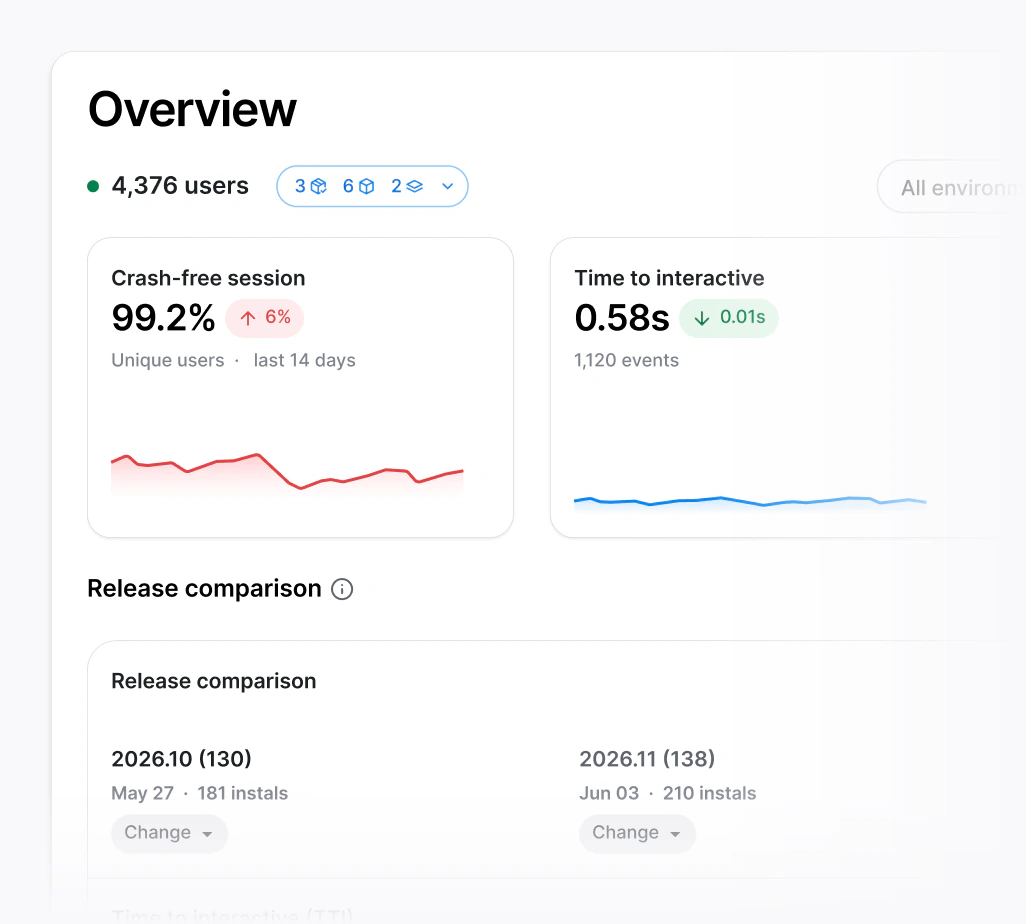Click the info icon beside Release comparison
This screenshot has height=924, width=1026.
[342, 589]
